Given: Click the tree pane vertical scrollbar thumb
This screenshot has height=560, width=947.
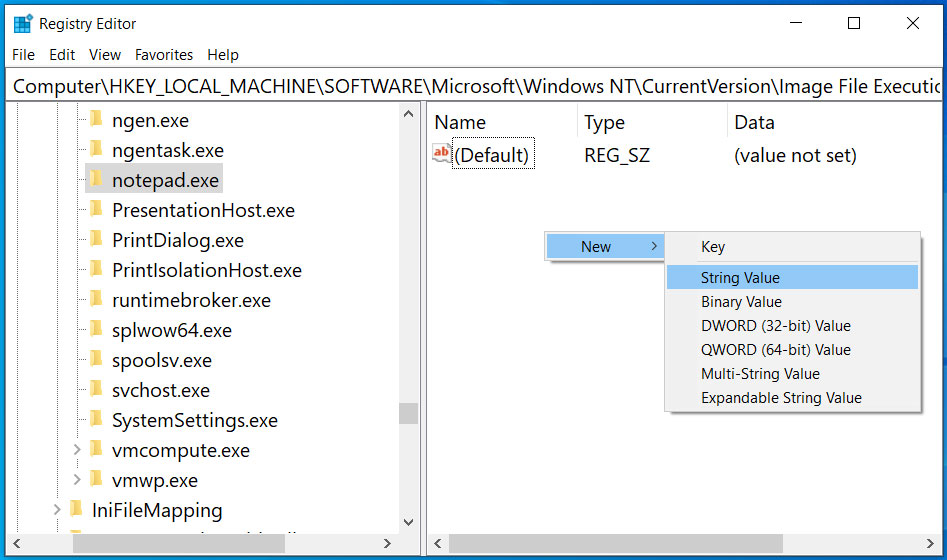Looking at the screenshot, I should click(408, 414).
